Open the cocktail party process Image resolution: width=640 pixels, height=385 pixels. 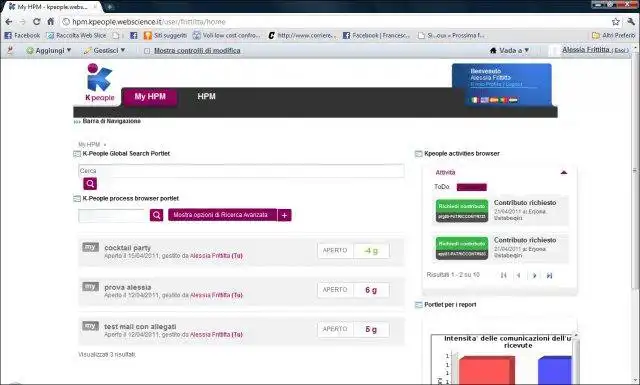tap(127, 248)
